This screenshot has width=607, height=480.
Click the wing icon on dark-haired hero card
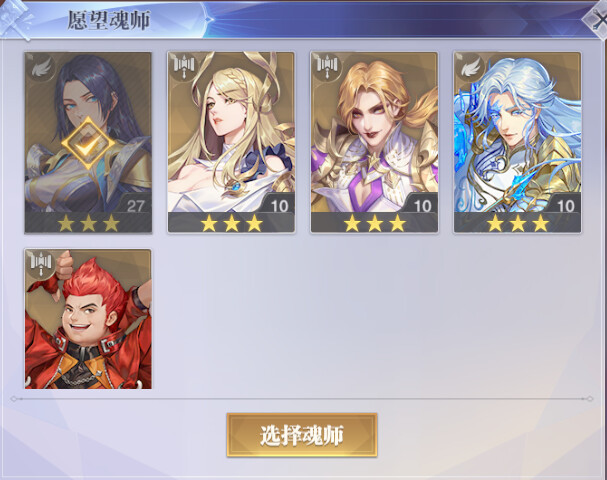[x=41, y=68]
